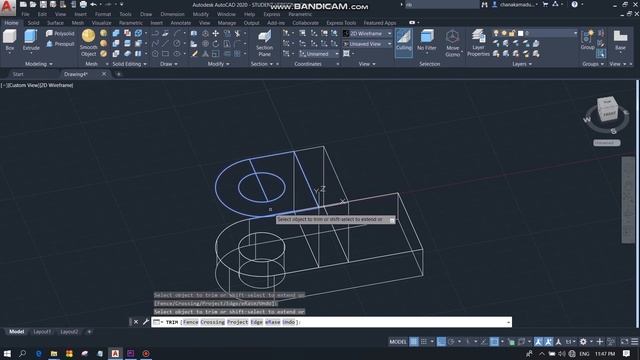Open the No Filter selection tool
This screenshot has width=640, height=360.
427,41
